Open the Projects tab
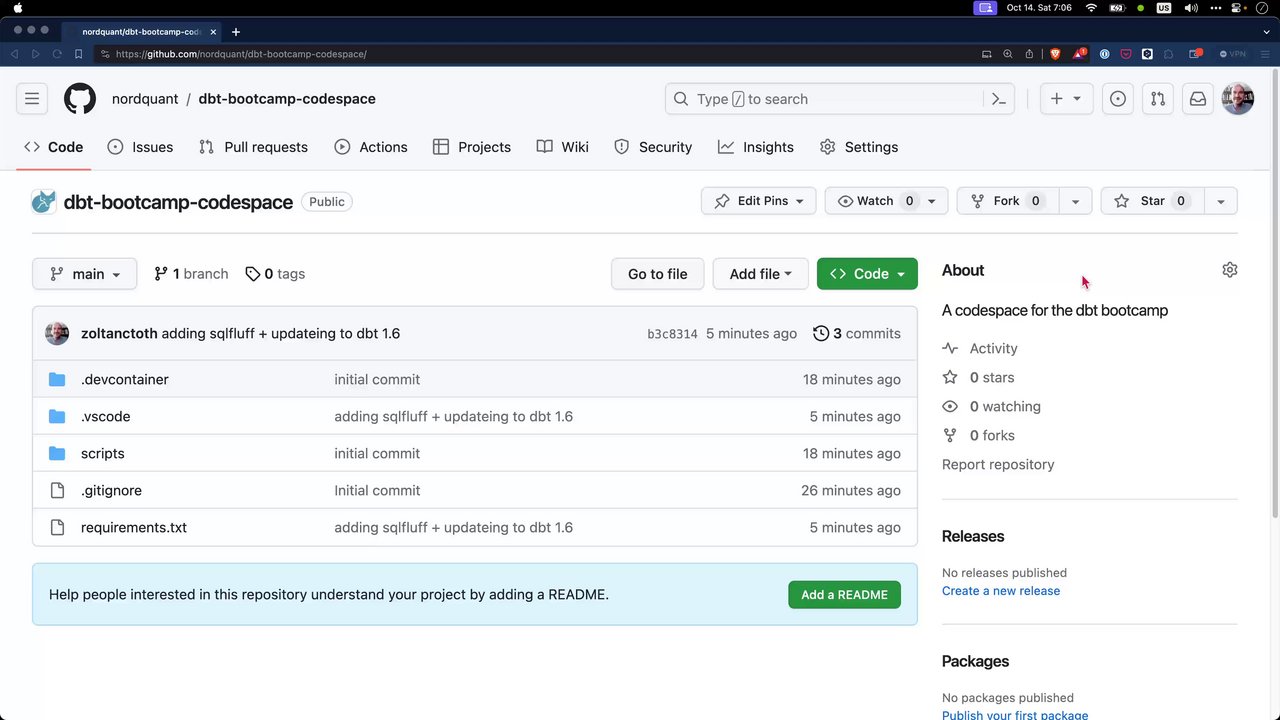 pos(472,147)
